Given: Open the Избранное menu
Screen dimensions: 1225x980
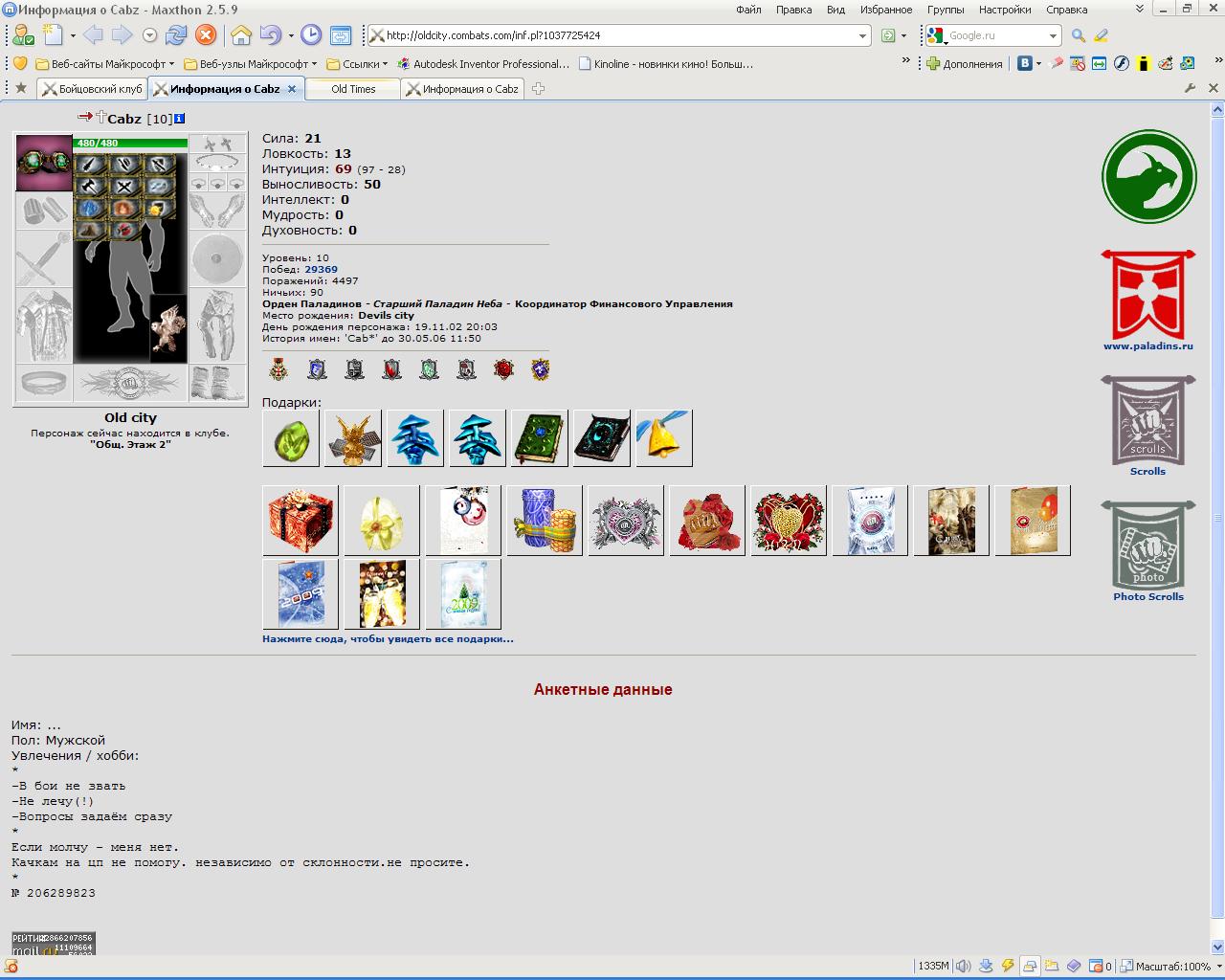Looking at the screenshot, I should (885, 10).
